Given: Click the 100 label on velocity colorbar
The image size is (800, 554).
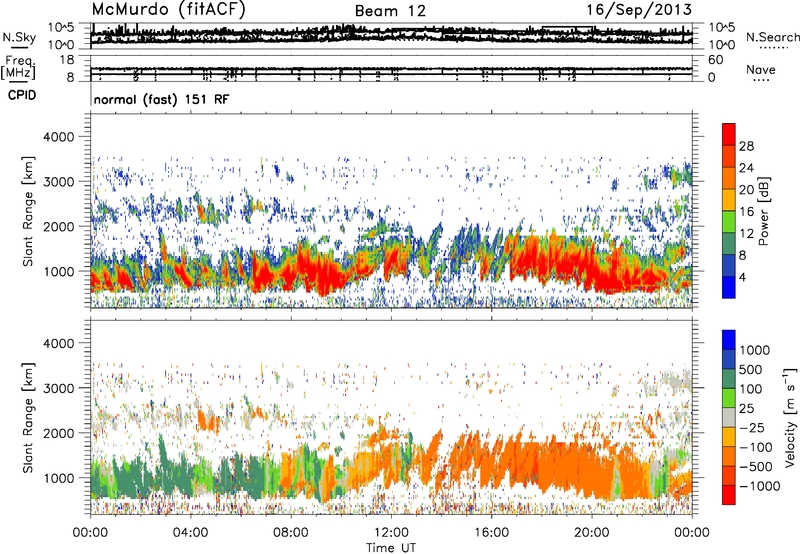Looking at the screenshot, I should click(x=751, y=389).
